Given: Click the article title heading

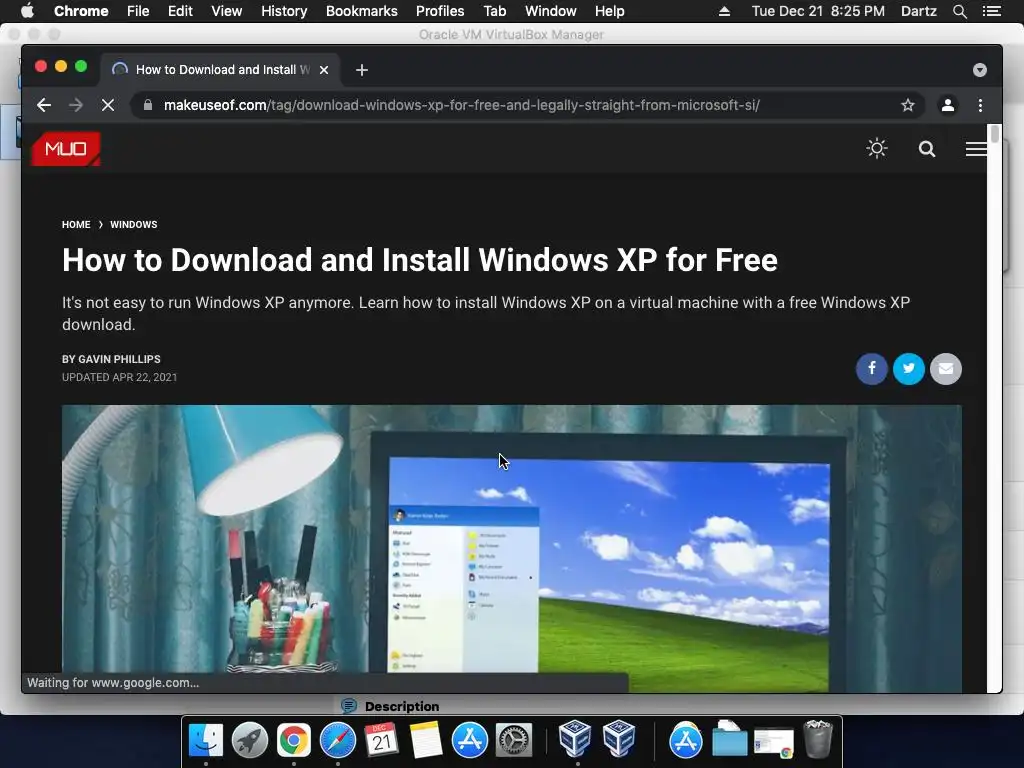Looking at the screenshot, I should click(420, 260).
